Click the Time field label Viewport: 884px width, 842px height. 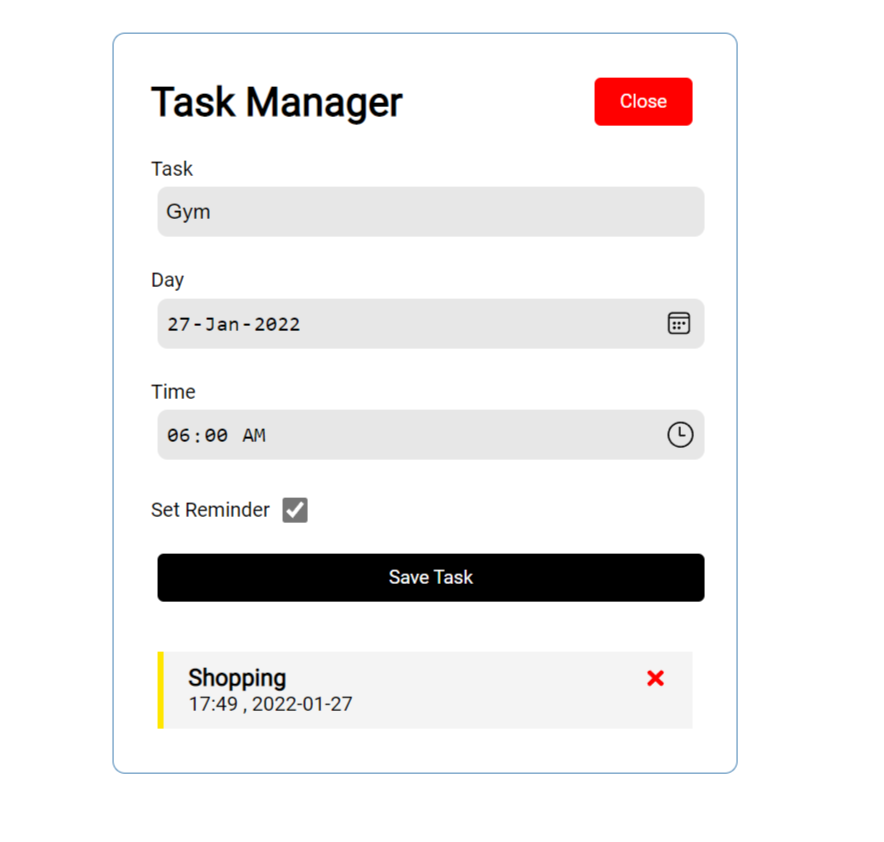pyautogui.click(x=173, y=391)
